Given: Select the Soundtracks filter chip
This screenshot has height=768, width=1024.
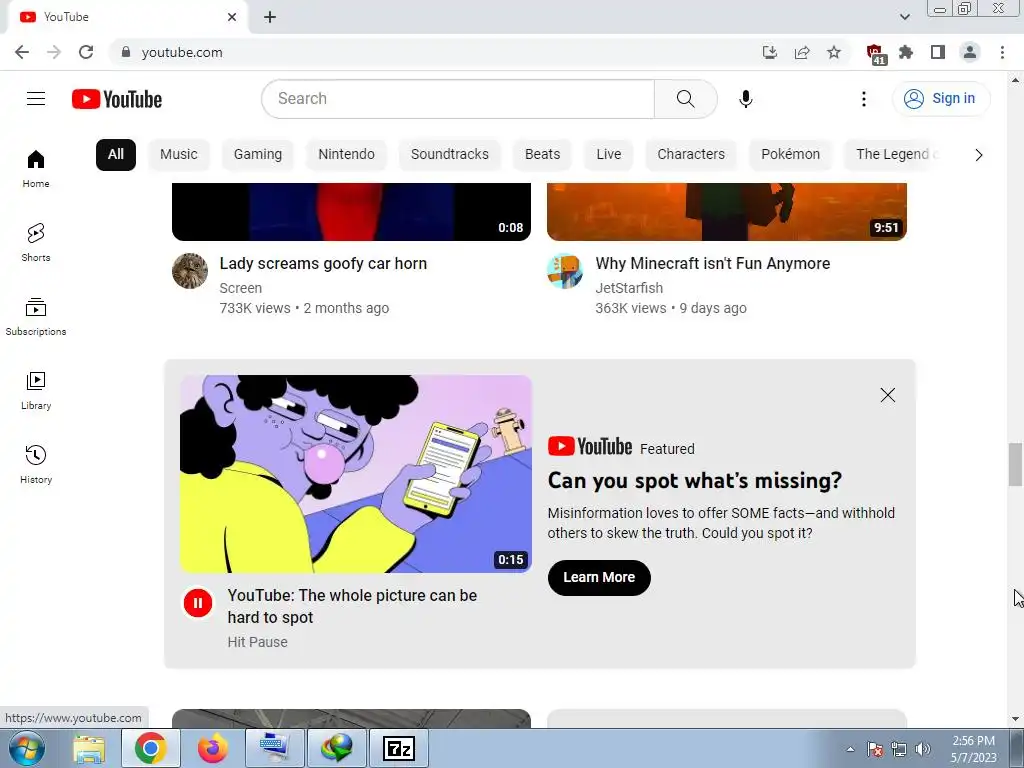Looking at the screenshot, I should coord(450,155).
